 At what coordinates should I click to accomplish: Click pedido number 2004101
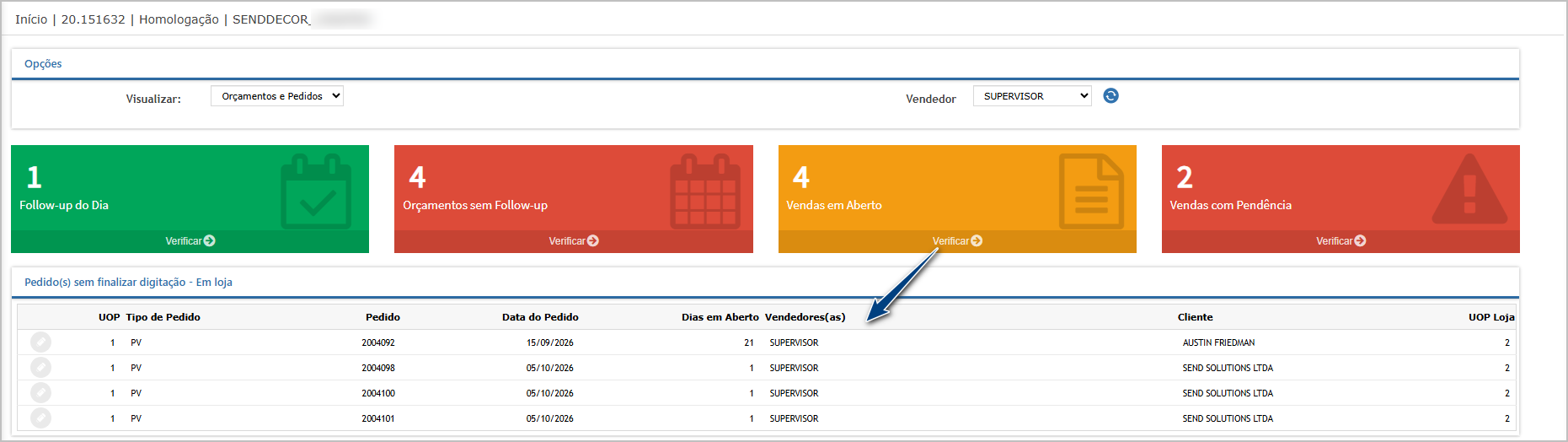click(378, 418)
